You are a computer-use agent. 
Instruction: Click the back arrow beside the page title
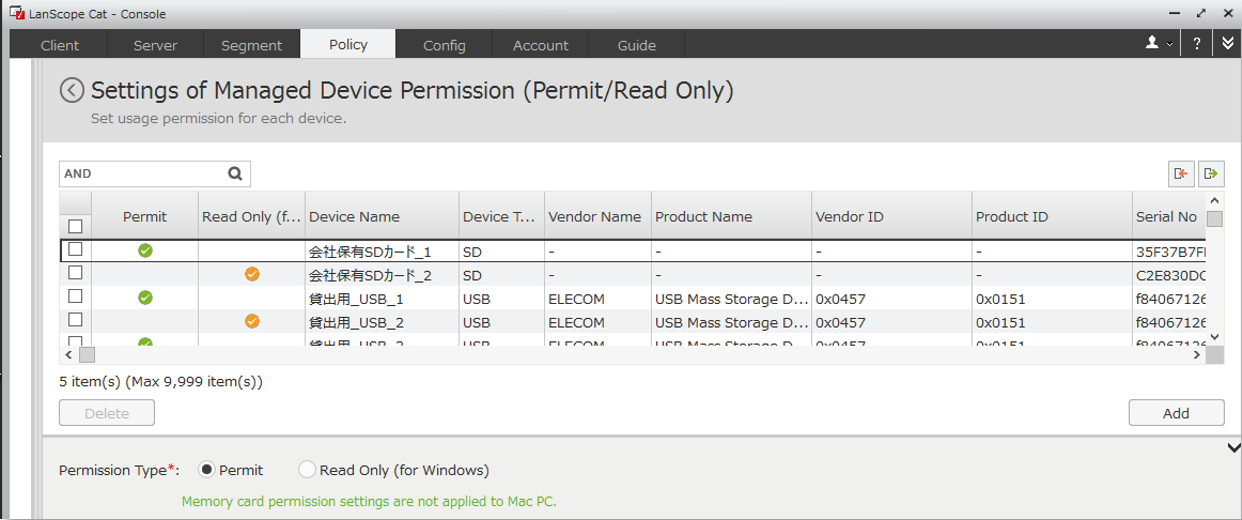72,91
